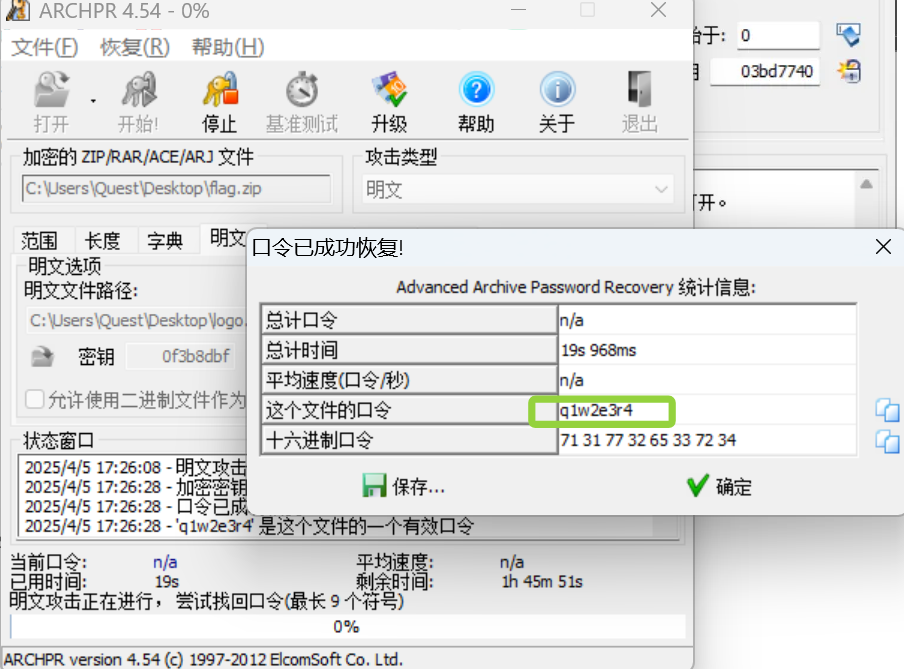Click the plaintext file path field
Image resolution: width=904 pixels, height=669 pixels.
coord(137,320)
